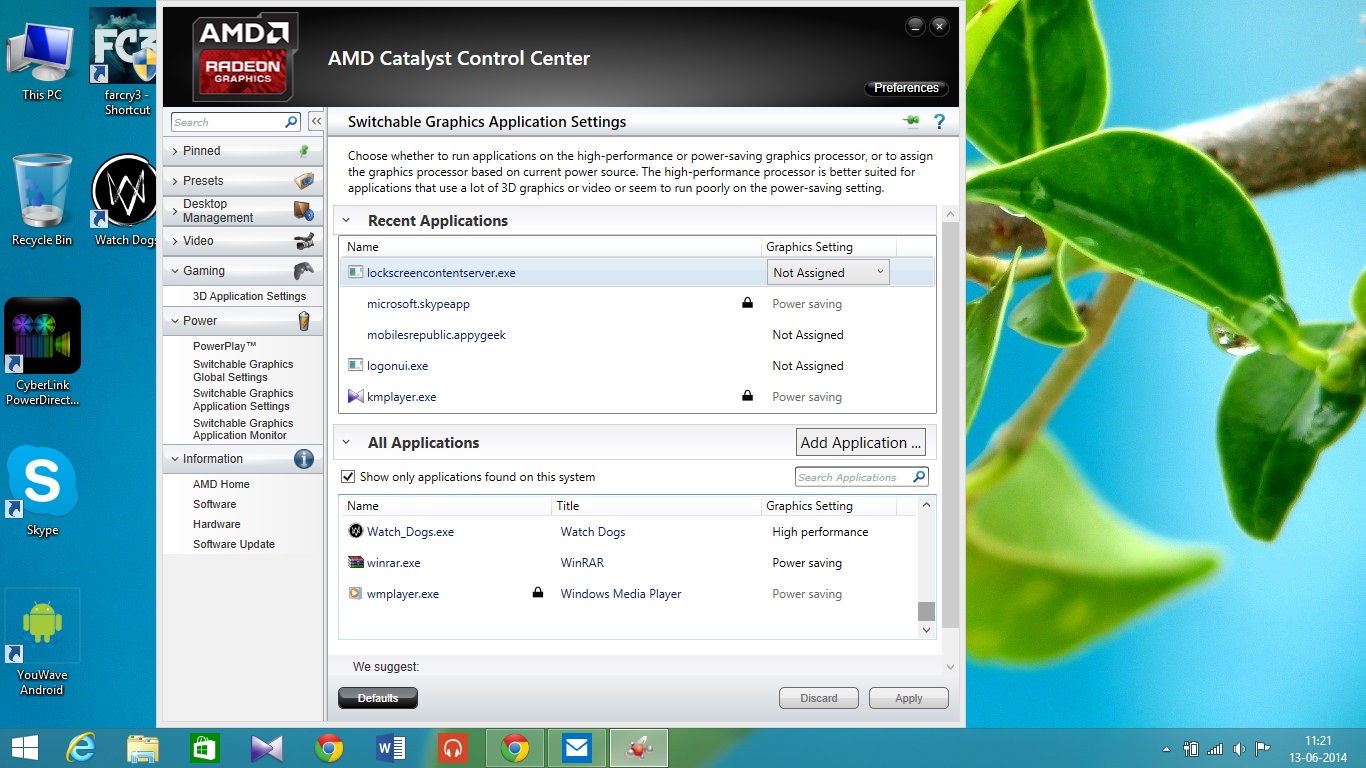1366x768 pixels.
Task: Click the Information 'i' icon
Action: tap(304, 459)
